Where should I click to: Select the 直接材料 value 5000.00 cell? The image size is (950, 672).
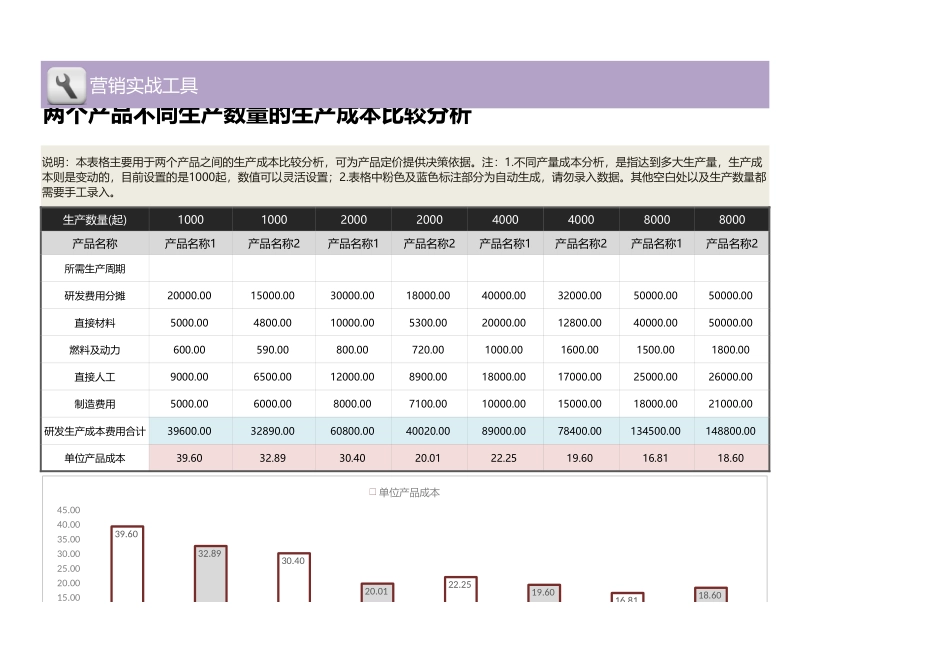click(190, 322)
